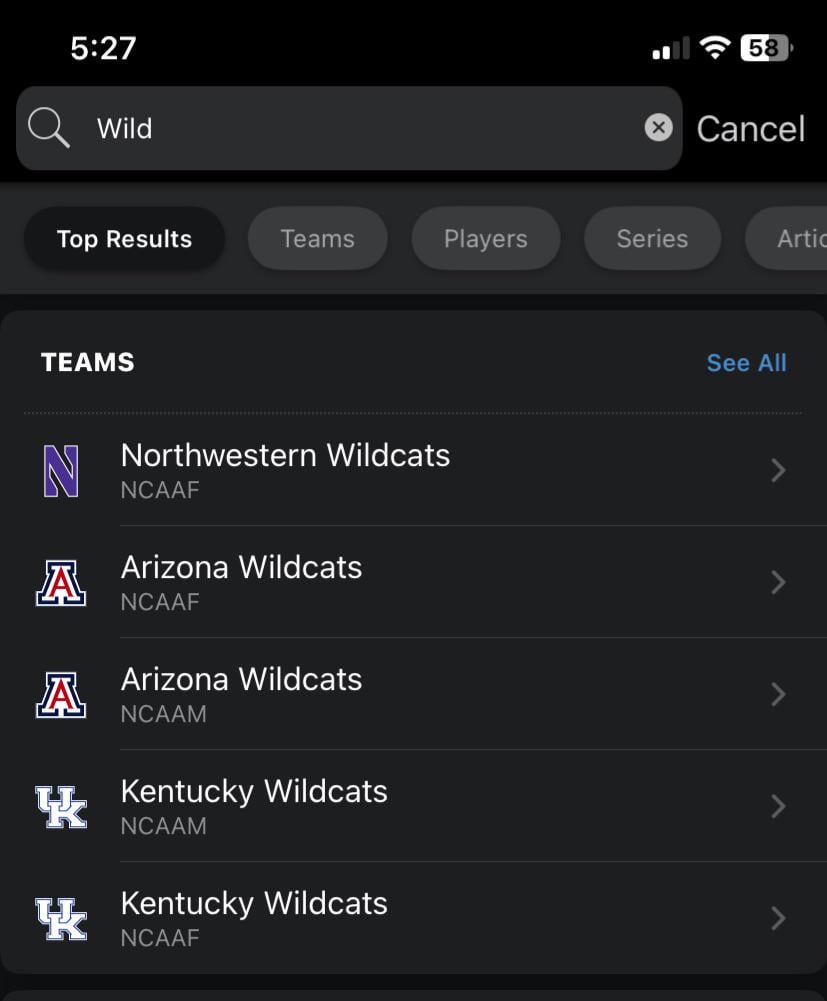827x1001 pixels.
Task: Tap Kentucky Wildcats NCAAM UK logo
Action: 61,807
